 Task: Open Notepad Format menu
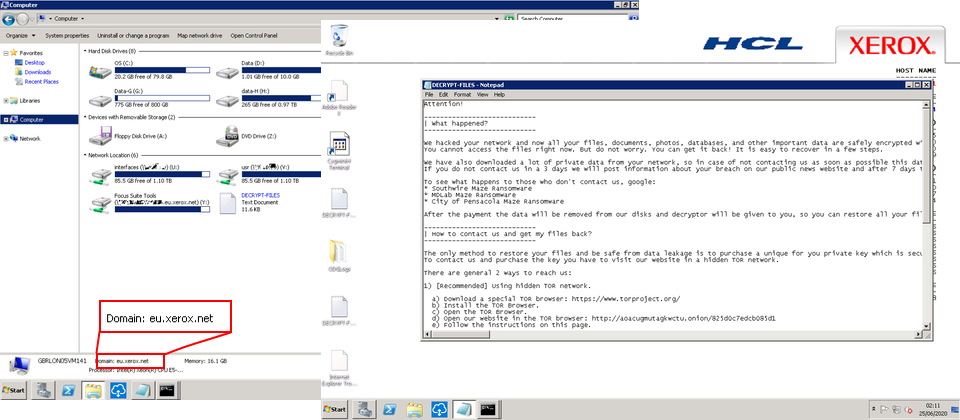462,95
